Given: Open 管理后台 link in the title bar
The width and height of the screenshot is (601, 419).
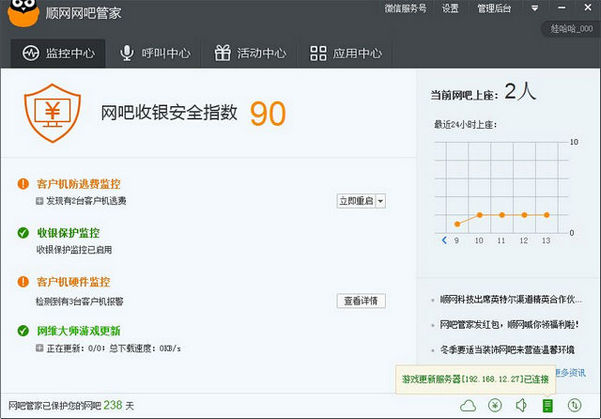Looking at the screenshot, I should pyautogui.click(x=494, y=8).
